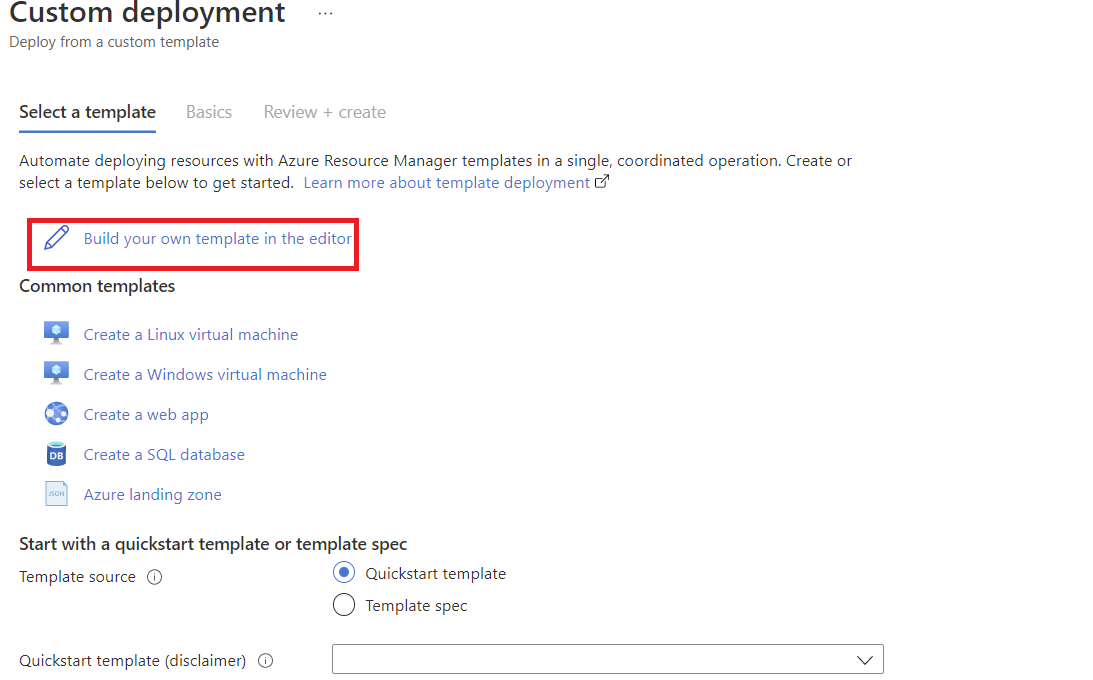Open the Review + create tab
The height and width of the screenshot is (680, 1093).
325,112
